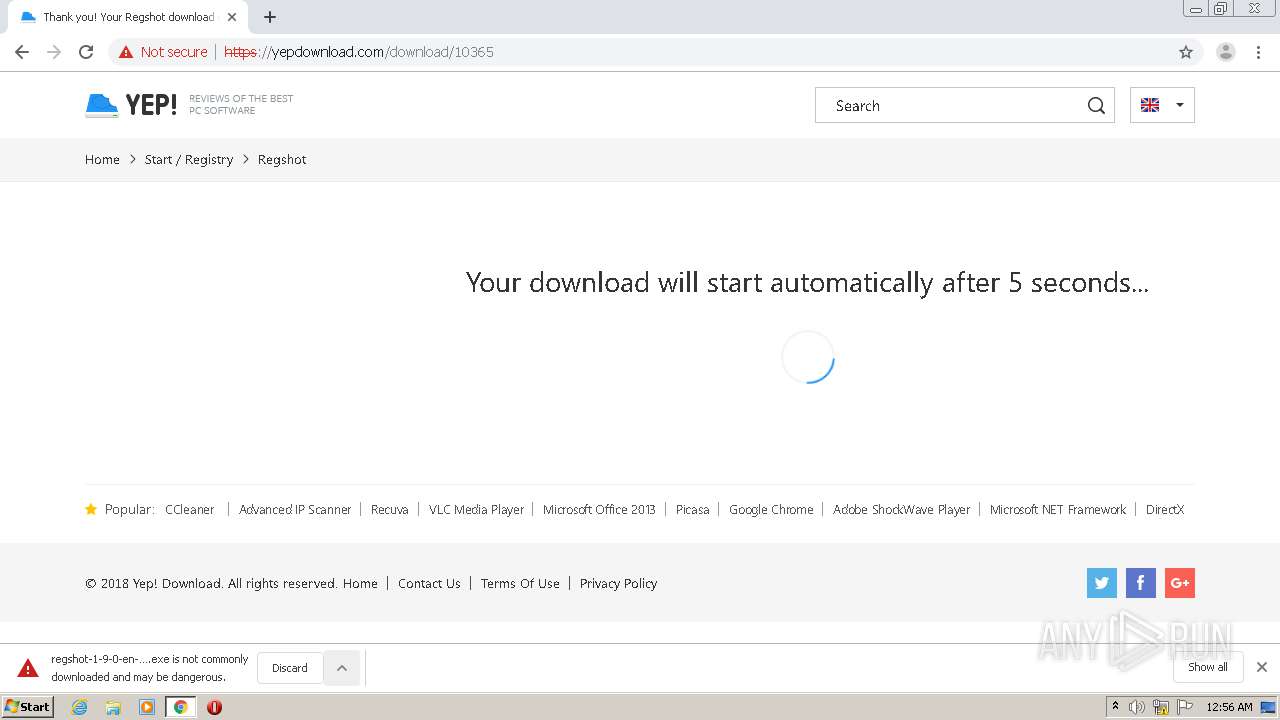The height and width of the screenshot is (720, 1280).
Task: Close the downloads bar
Action: (x=1262, y=667)
